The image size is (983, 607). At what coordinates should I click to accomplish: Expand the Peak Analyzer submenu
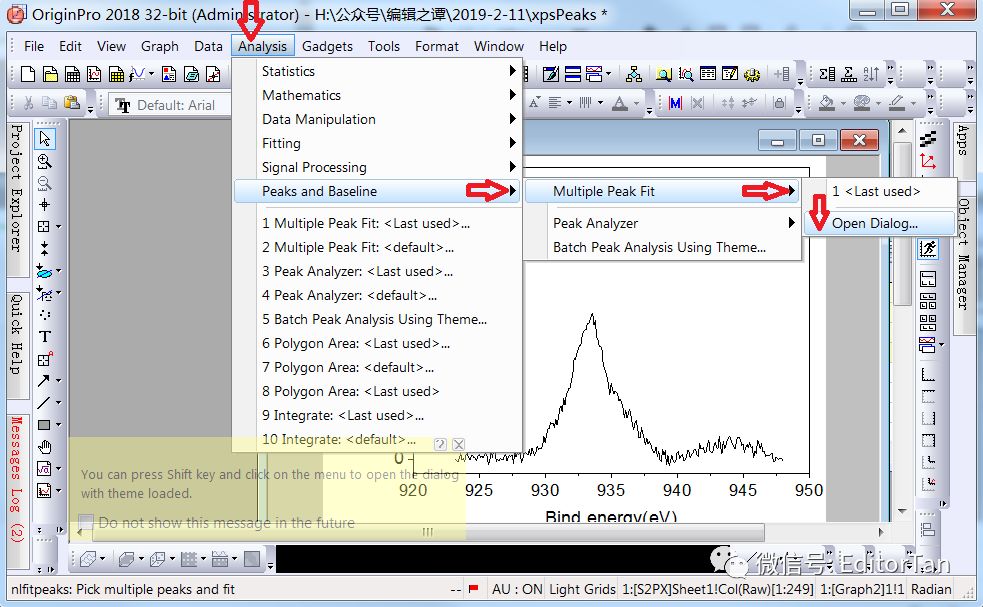pos(663,223)
